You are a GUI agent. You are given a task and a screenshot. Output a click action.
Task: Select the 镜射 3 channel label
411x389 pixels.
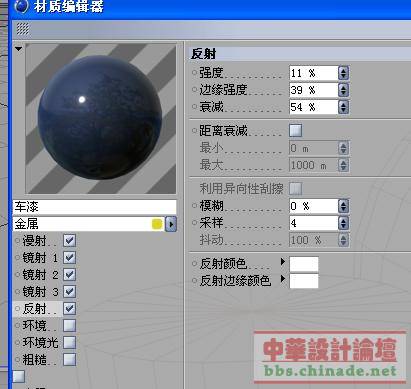pyautogui.click(x=40, y=292)
